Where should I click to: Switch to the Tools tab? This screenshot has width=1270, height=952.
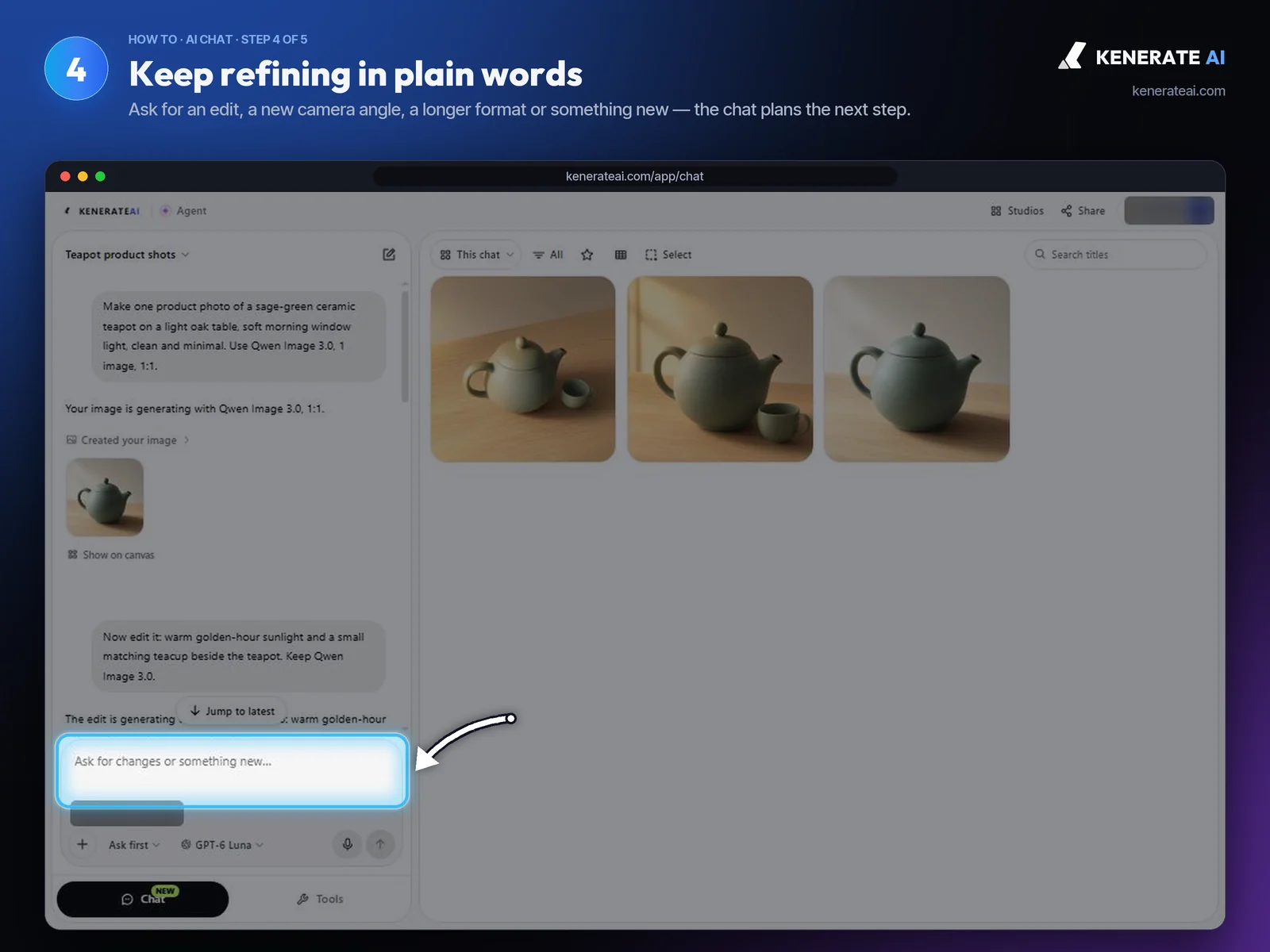320,899
